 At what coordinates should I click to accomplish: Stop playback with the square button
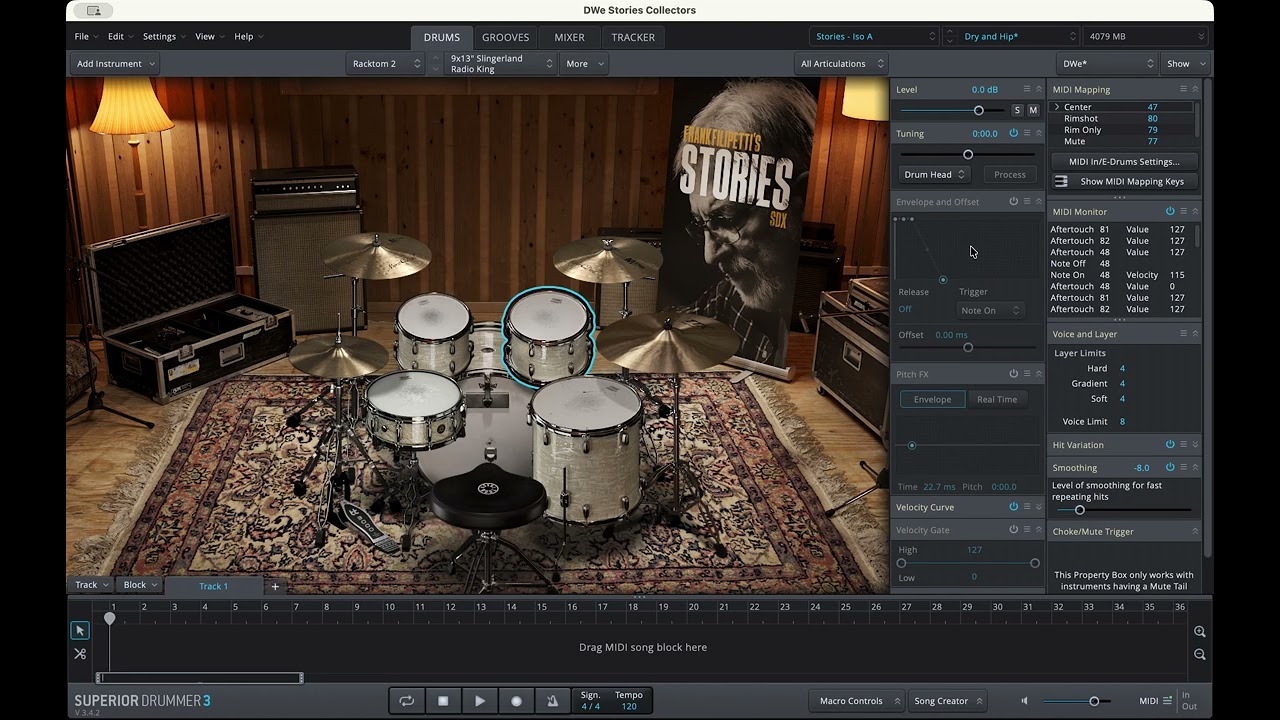[x=443, y=701]
